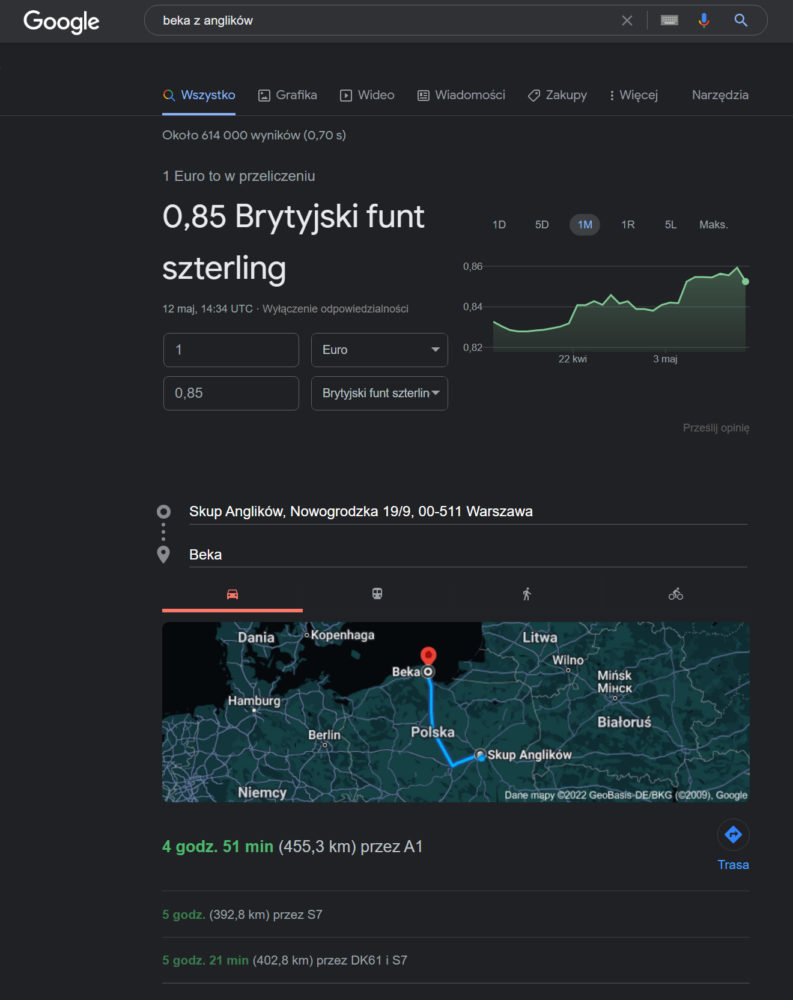Click the Kopenhaga label on the map
The height and width of the screenshot is (1000, 793).
(343, 635)
